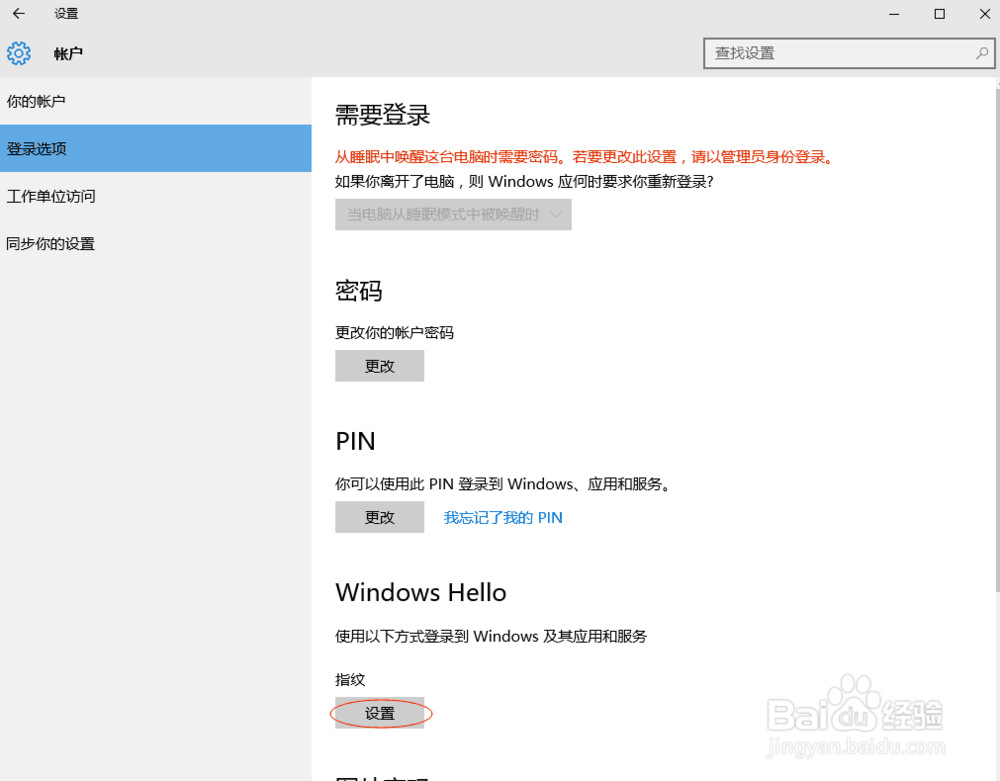Click the search magnifier icon
The width and height of the screenshot is (1000, 781).
coord(982,53)
